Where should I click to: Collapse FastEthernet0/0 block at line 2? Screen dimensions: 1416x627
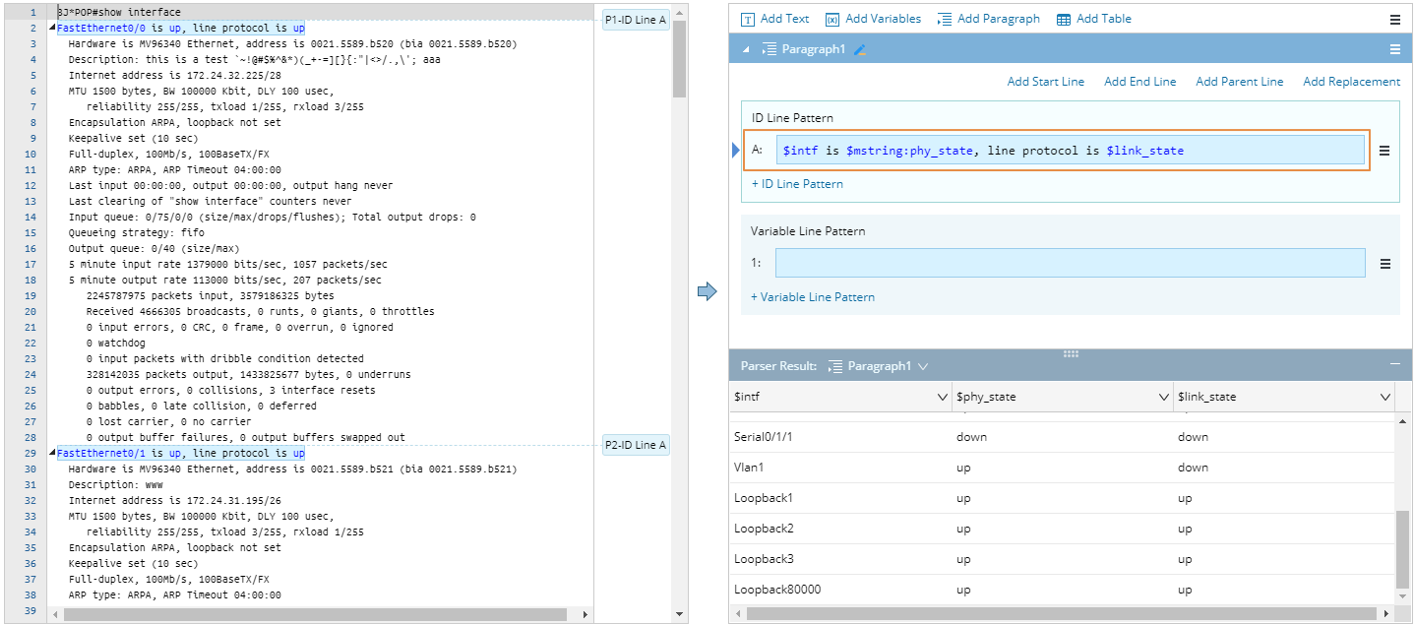tap(52, 28)
